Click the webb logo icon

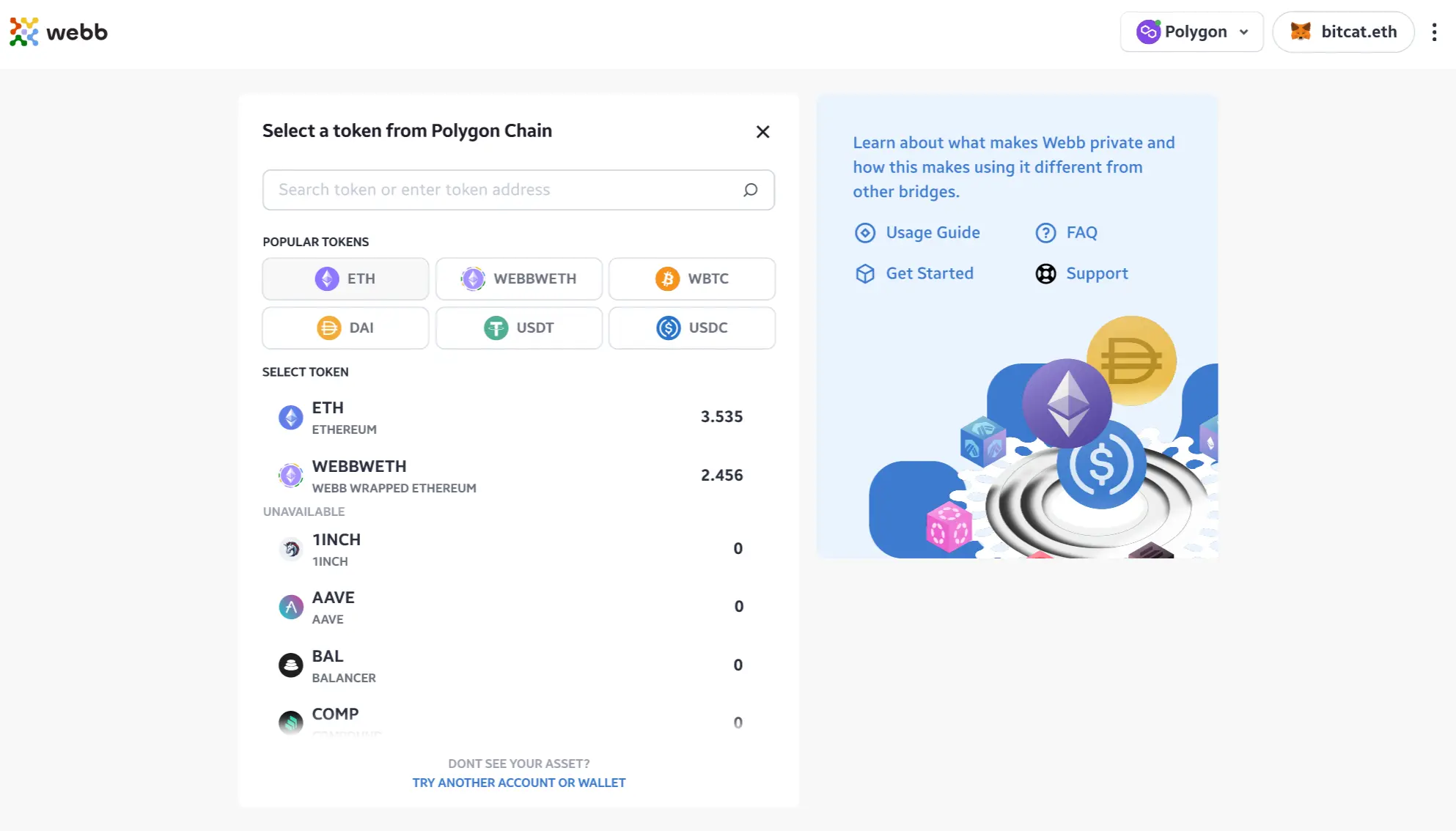(x=24, y=32)
